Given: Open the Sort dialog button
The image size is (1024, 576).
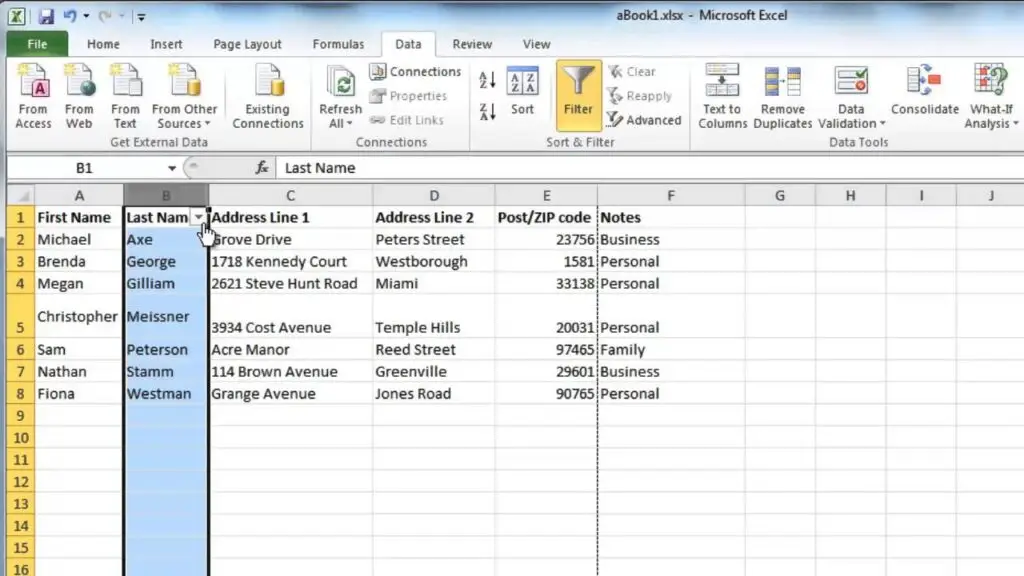Looking at the screenshot, I should [522, 93].
